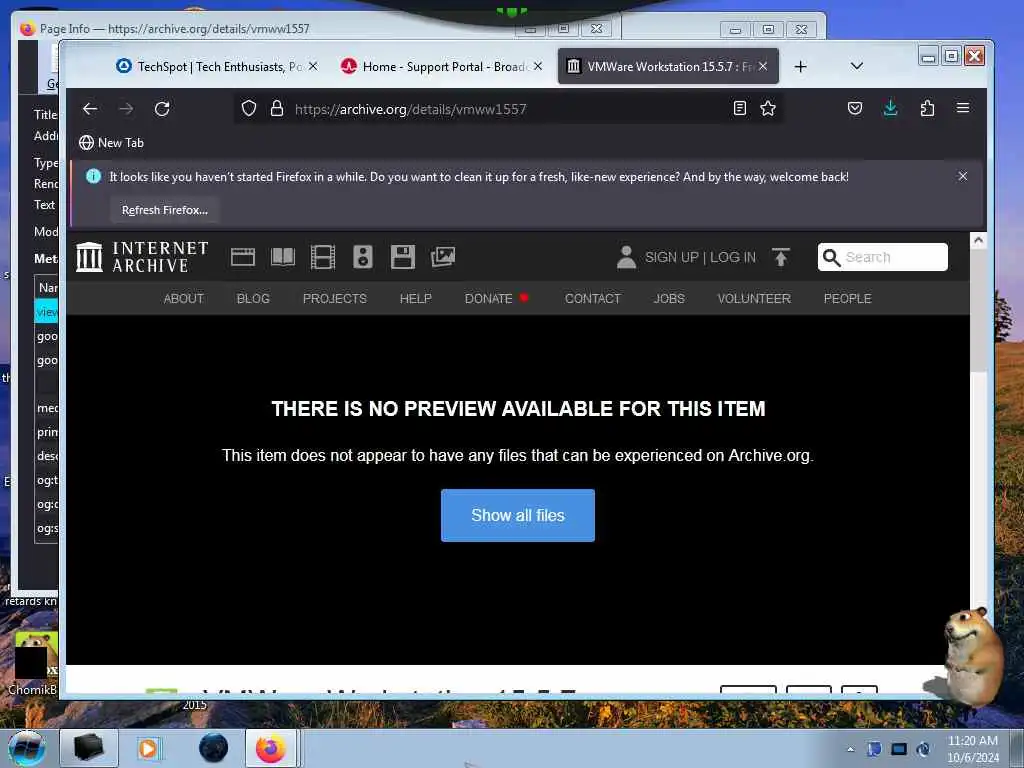Screen dimensions: 1024x768
Task: Open the Downloads panel arrow icon
Action: (x=890, y=108)
